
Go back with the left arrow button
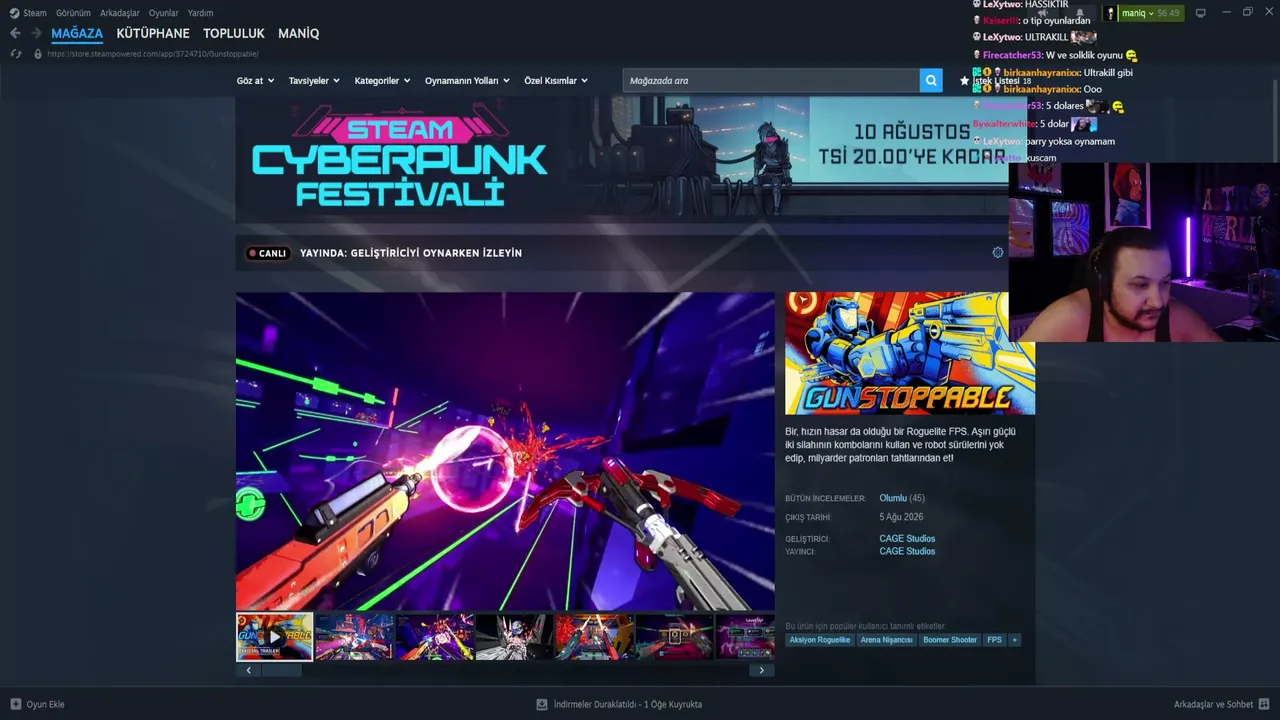(x=15, y=33)
